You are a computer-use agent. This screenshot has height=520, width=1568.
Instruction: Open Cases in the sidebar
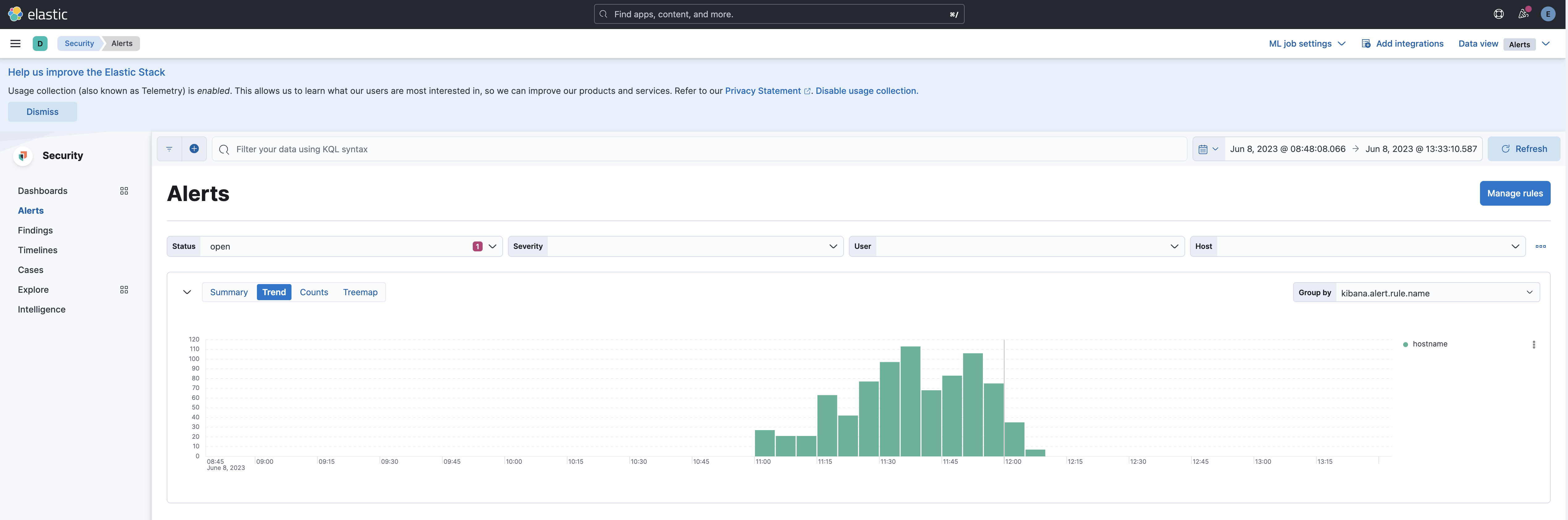(31, 270)
